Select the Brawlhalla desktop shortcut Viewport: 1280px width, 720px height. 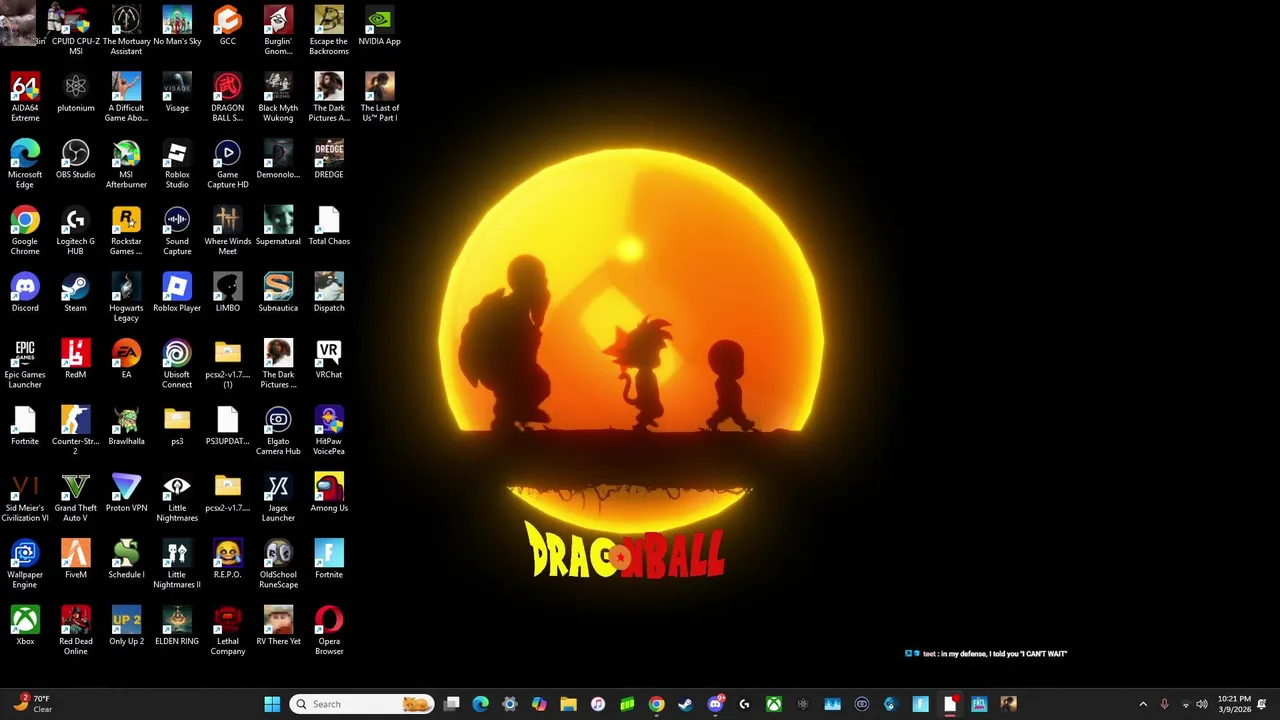tap(126, 426)
